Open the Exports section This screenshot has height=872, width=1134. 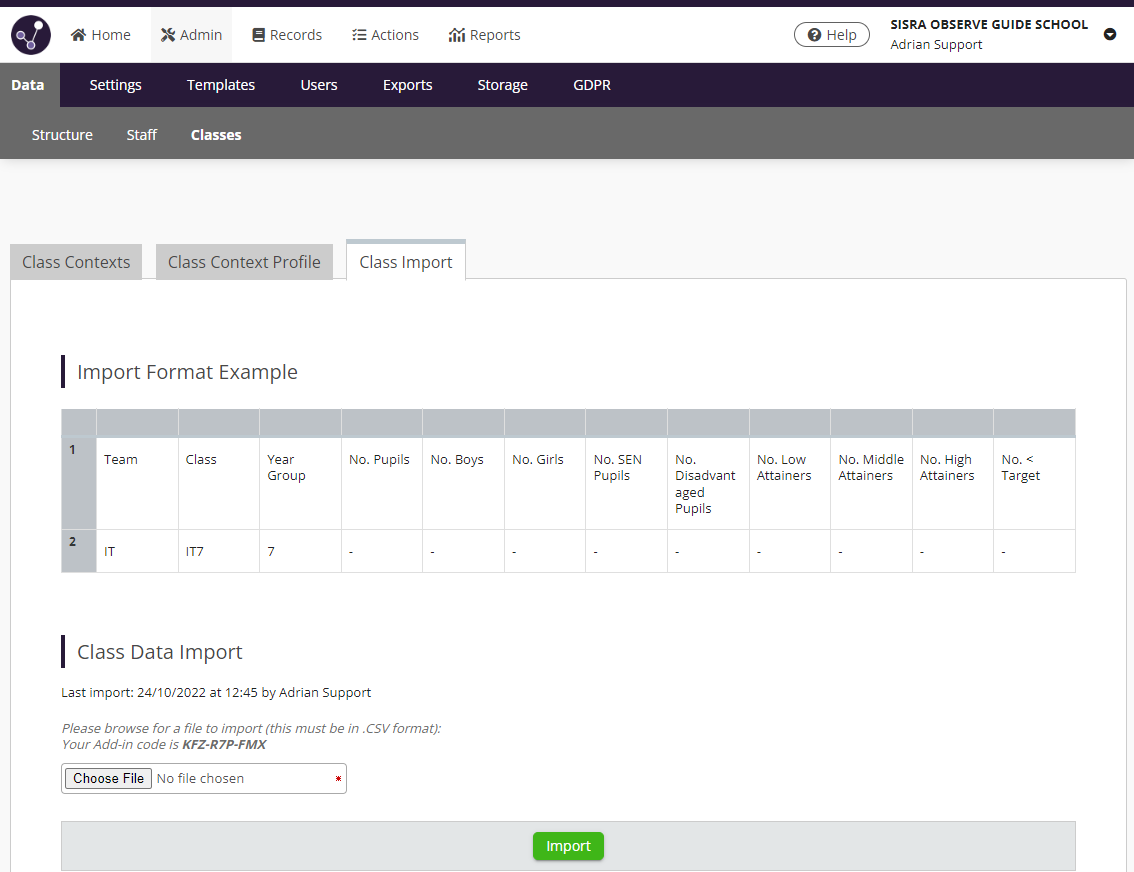click(407, 85)
